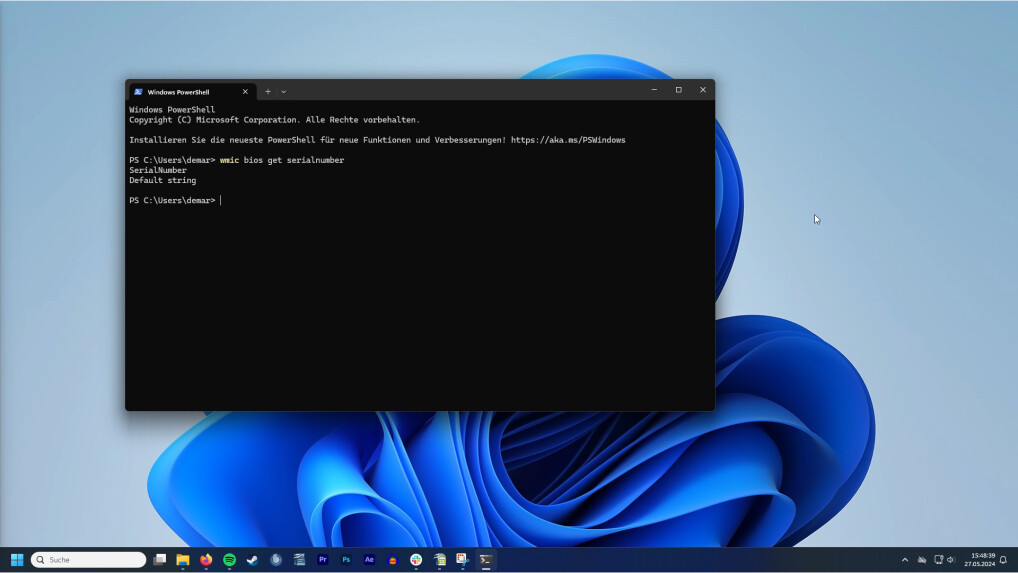Switch to Adobe Photoshop
Image resolution: width=1018 pixels, height=573 pixels.
[x=346, y=560]
